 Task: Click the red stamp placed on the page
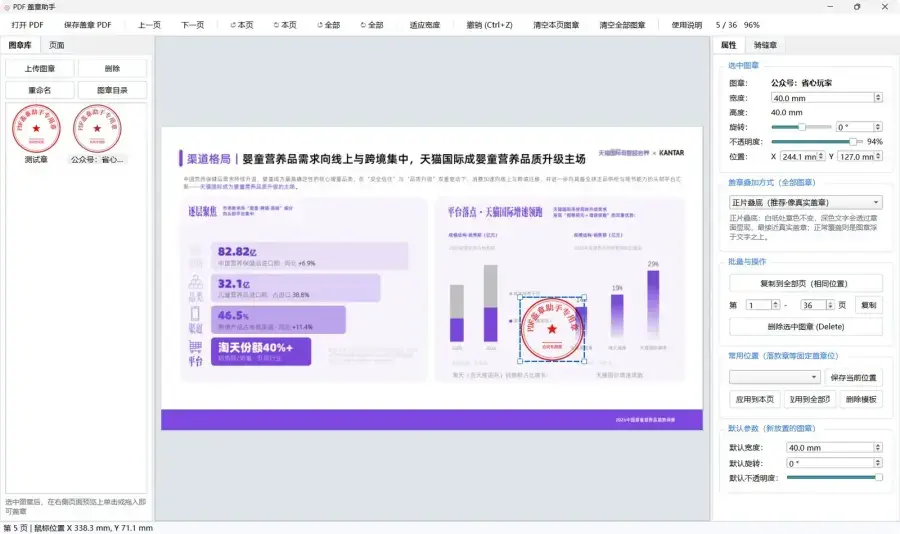point(552,329)
